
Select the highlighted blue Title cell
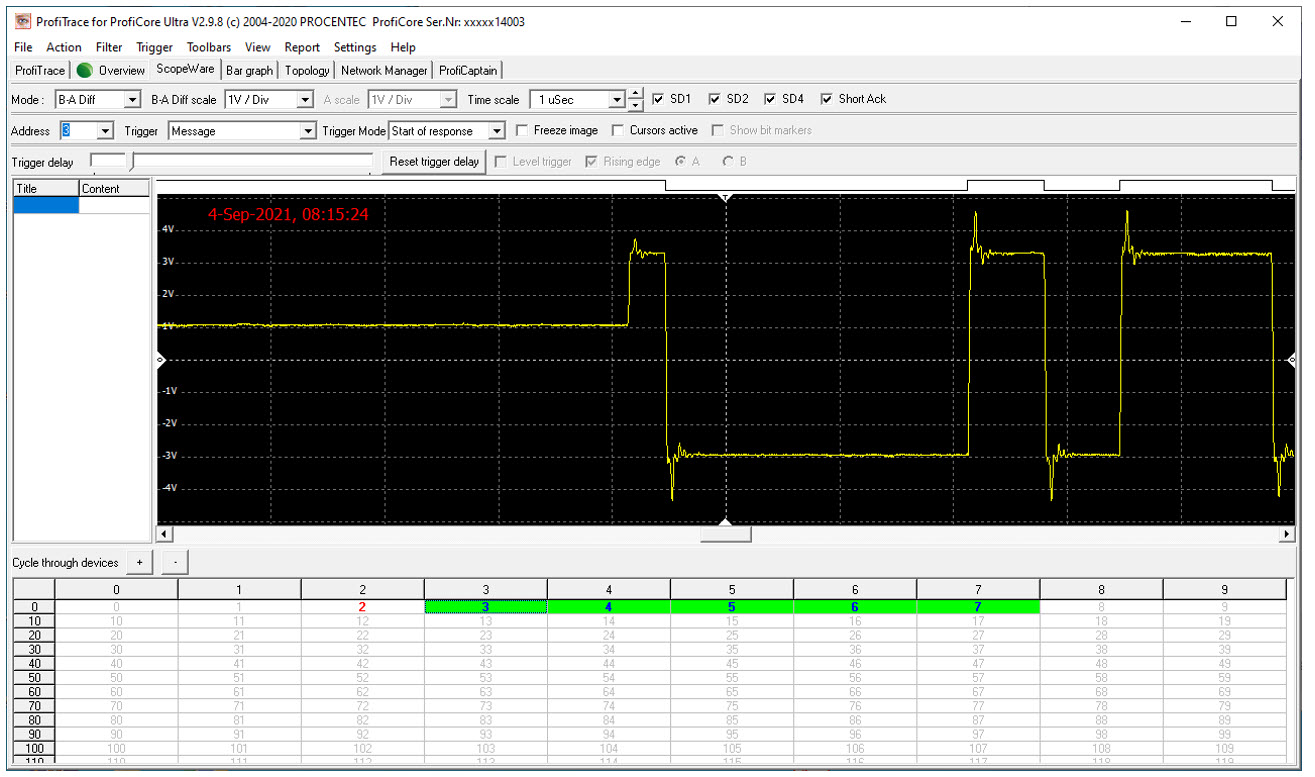tap(46, 205)
